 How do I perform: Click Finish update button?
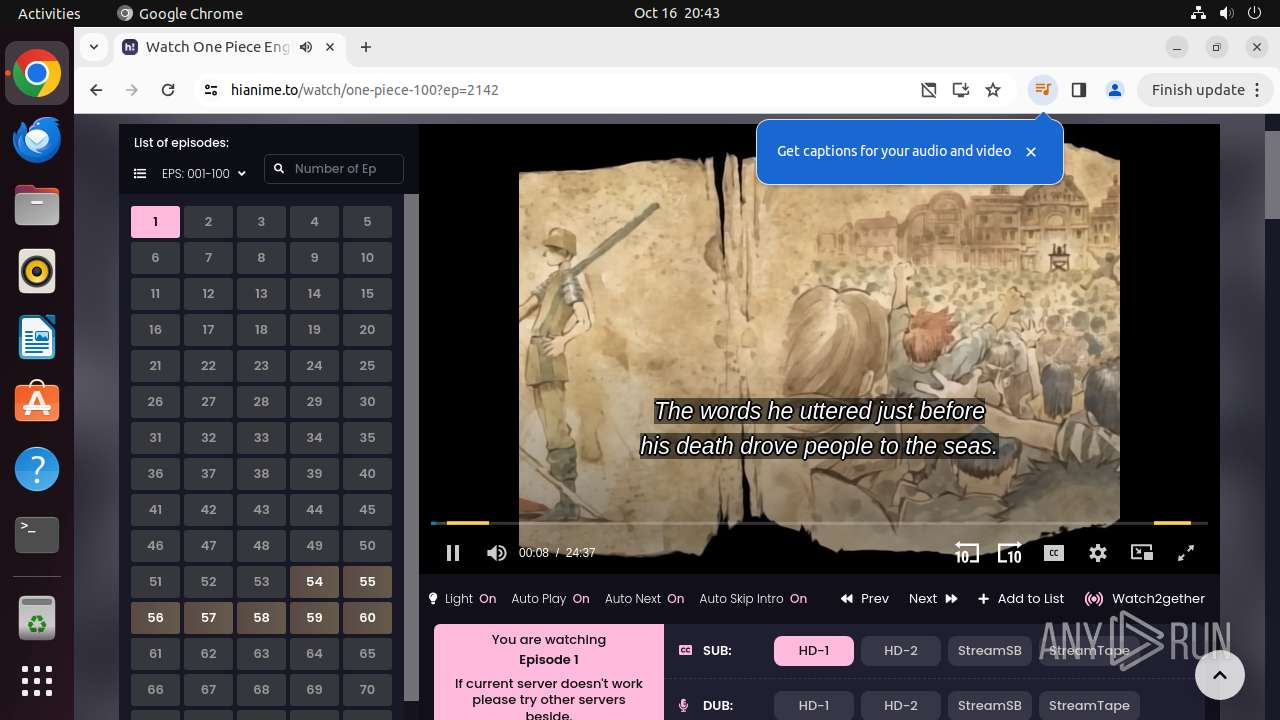(1198, 90)
